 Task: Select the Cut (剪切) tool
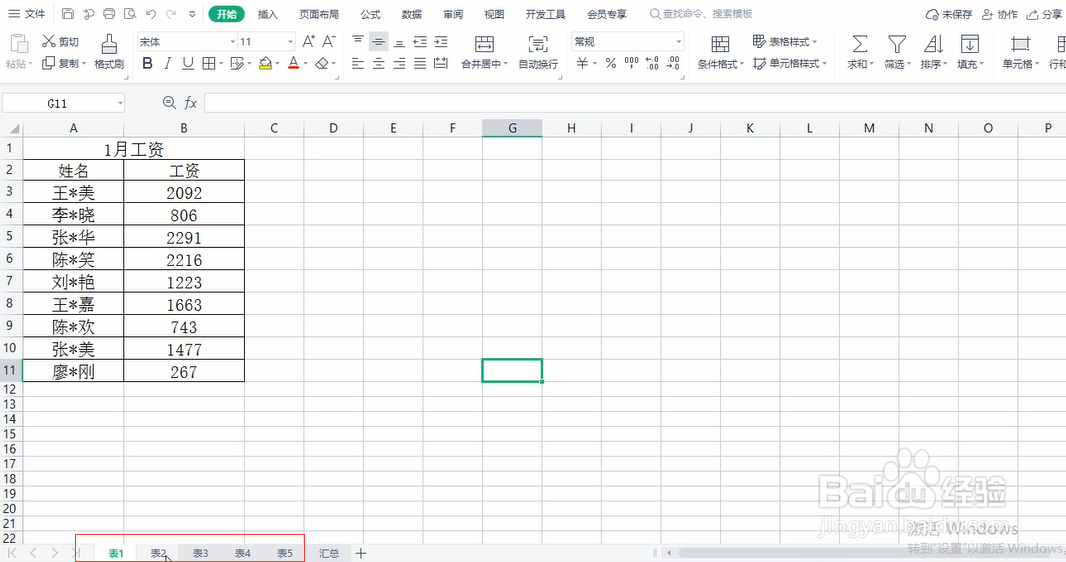[x=61, y=41]
